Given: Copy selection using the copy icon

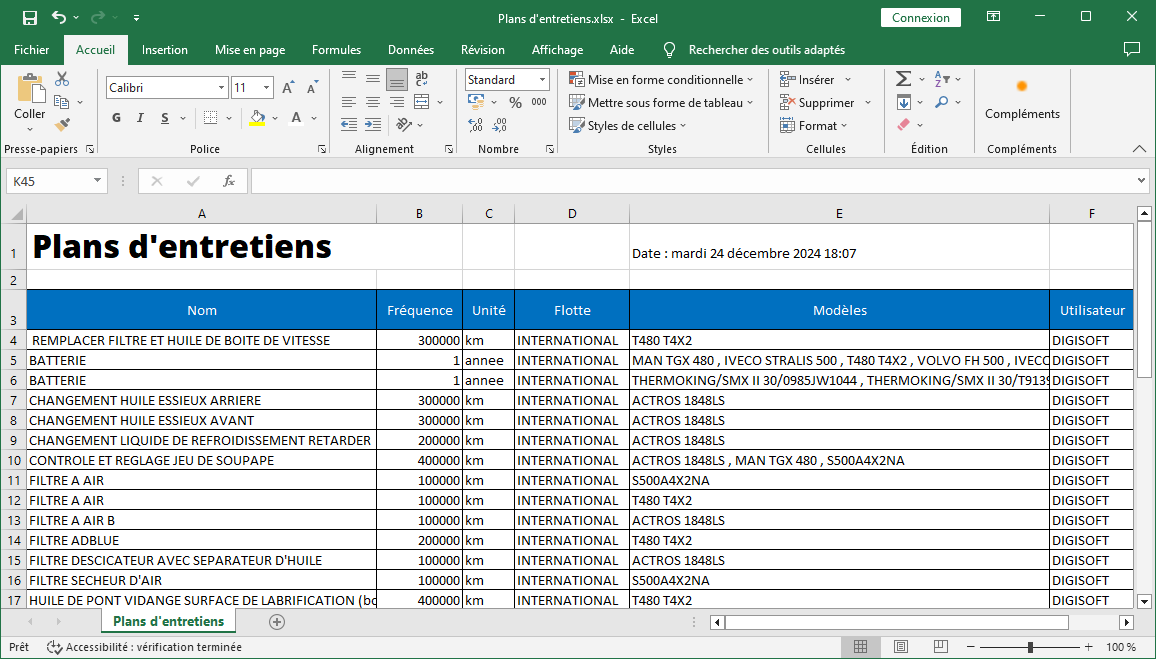Looking at the screenshot, I should point(62,102).
